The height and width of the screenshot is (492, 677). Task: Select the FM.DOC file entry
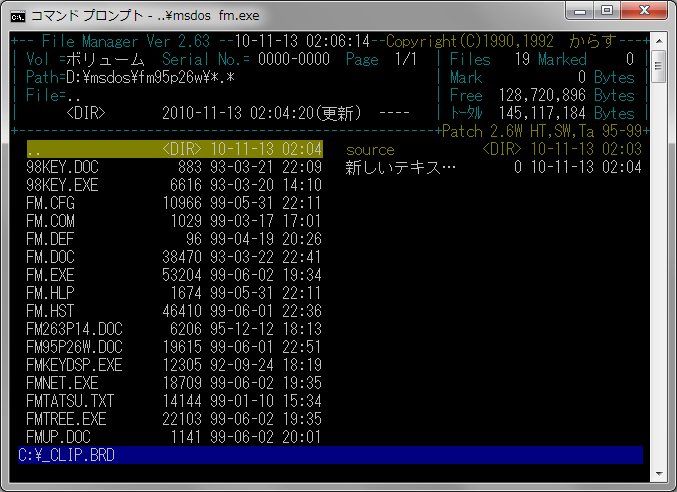coord(174,257)
